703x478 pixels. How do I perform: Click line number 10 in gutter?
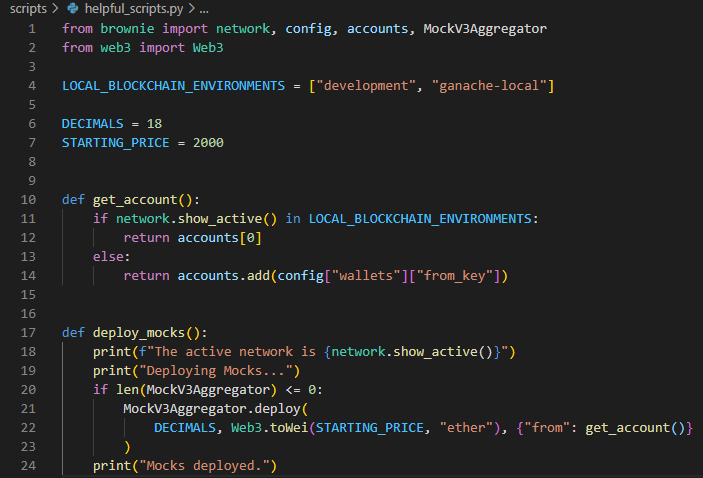tap(28, 200)
